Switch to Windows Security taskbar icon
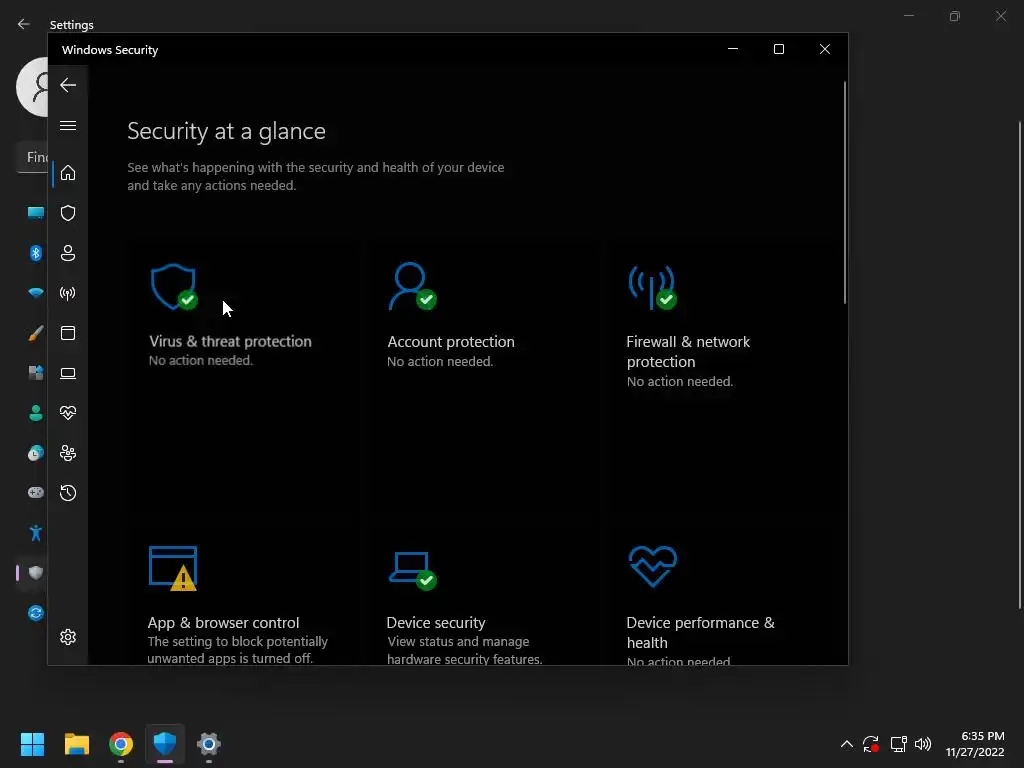Image resolution: width=1024 pixels, height=768 pixels. (165, 744)
